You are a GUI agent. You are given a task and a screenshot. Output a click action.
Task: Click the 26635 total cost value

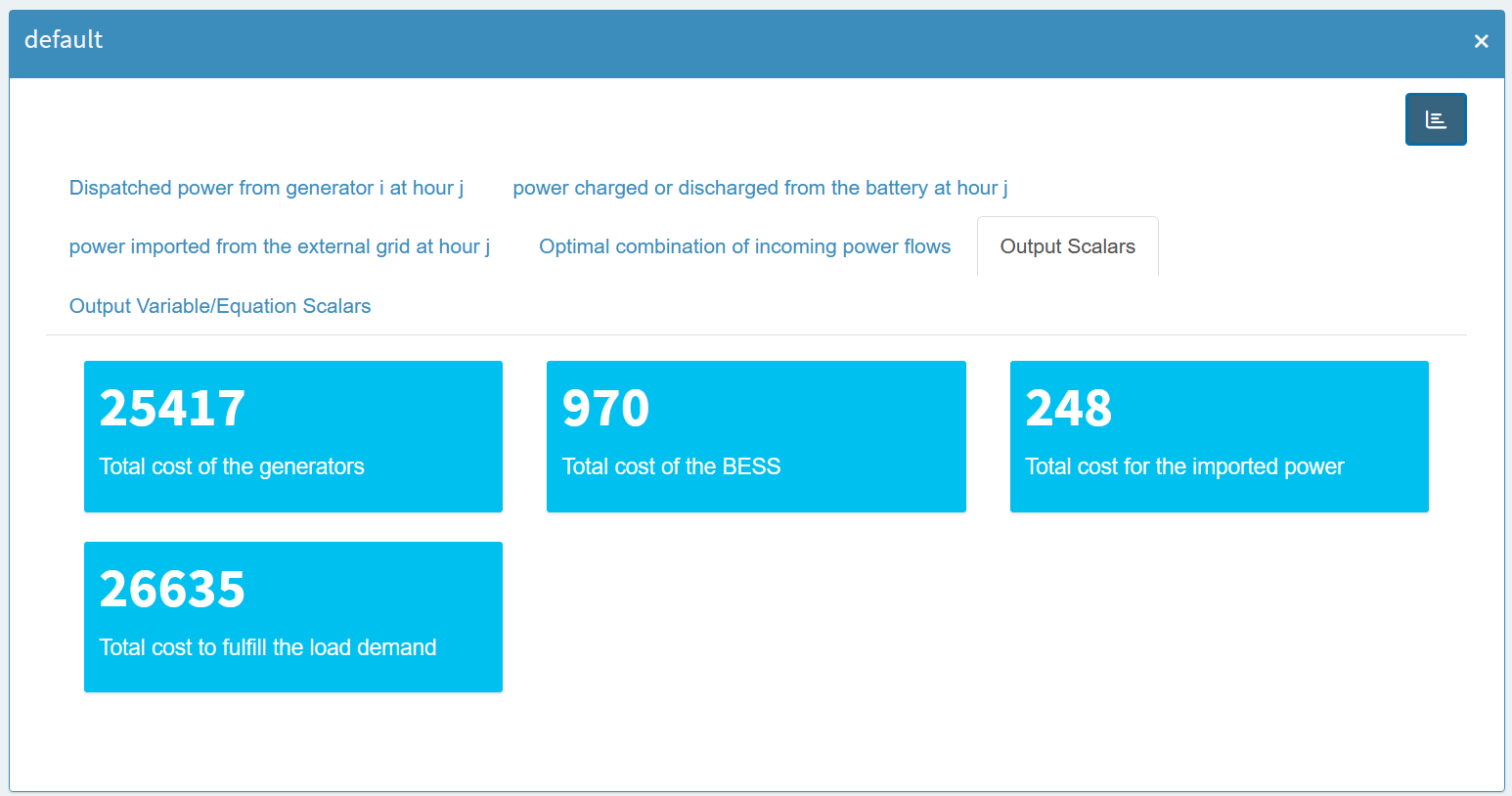172,590
